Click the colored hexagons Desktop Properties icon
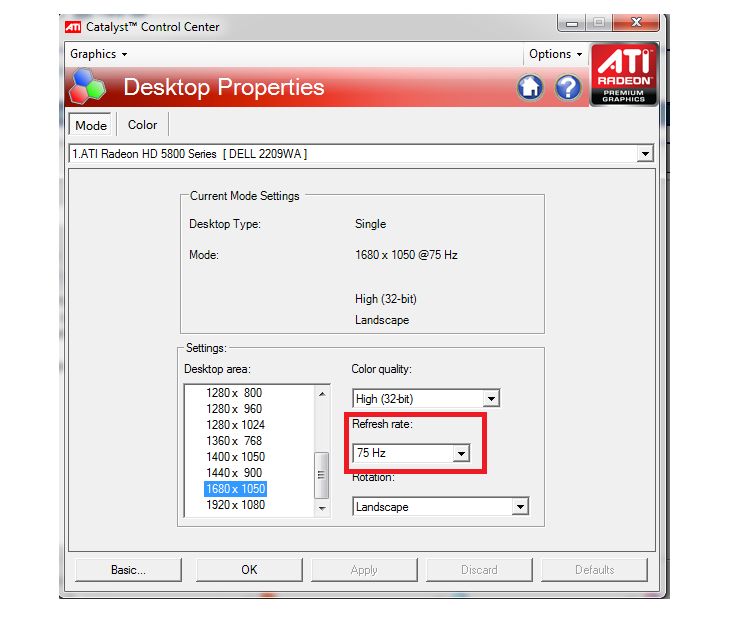735x617 pixels. coord(87,88)
